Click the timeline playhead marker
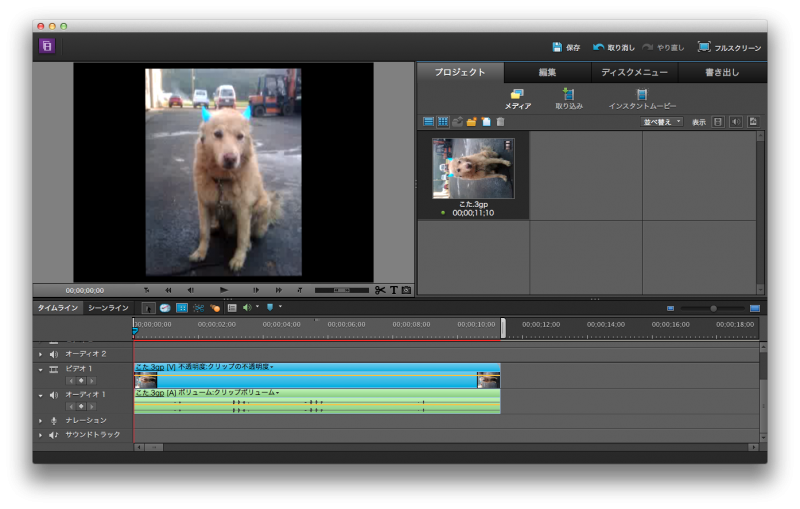The height and width of the screenshot is (509, 800). [135, 332]
